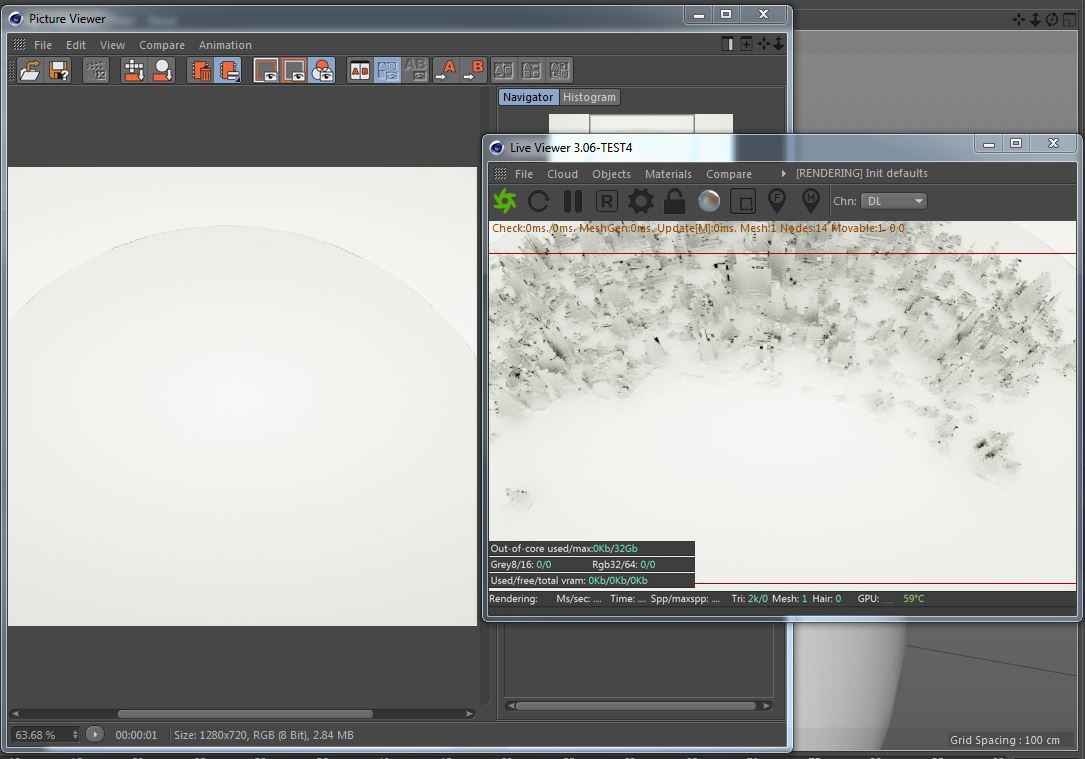1085x759 pixels.
Task: Open the Cloud menu in Live Viewer
Action: [x=562, y=174]
